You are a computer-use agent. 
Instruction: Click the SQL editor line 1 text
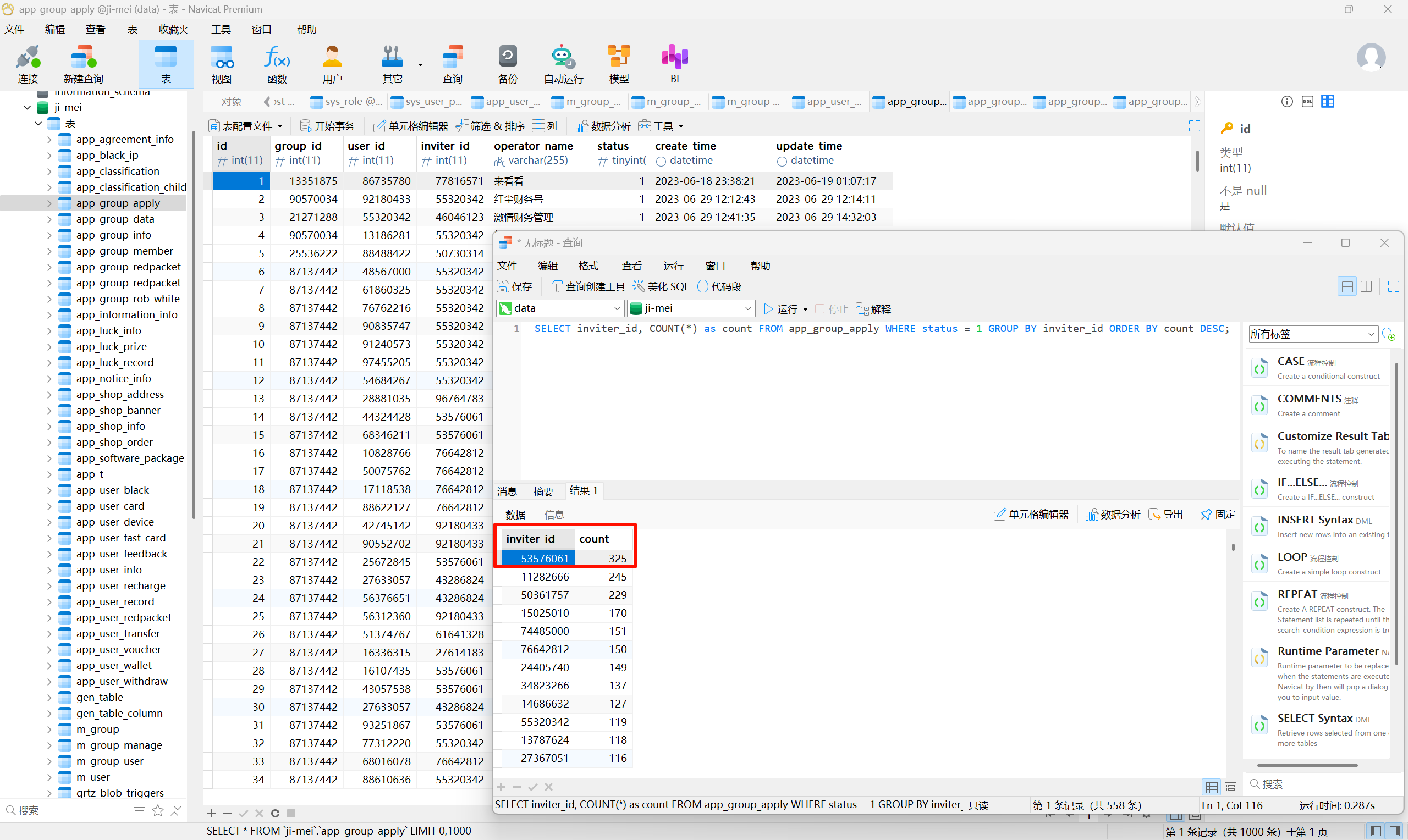[x=882, y=328]
